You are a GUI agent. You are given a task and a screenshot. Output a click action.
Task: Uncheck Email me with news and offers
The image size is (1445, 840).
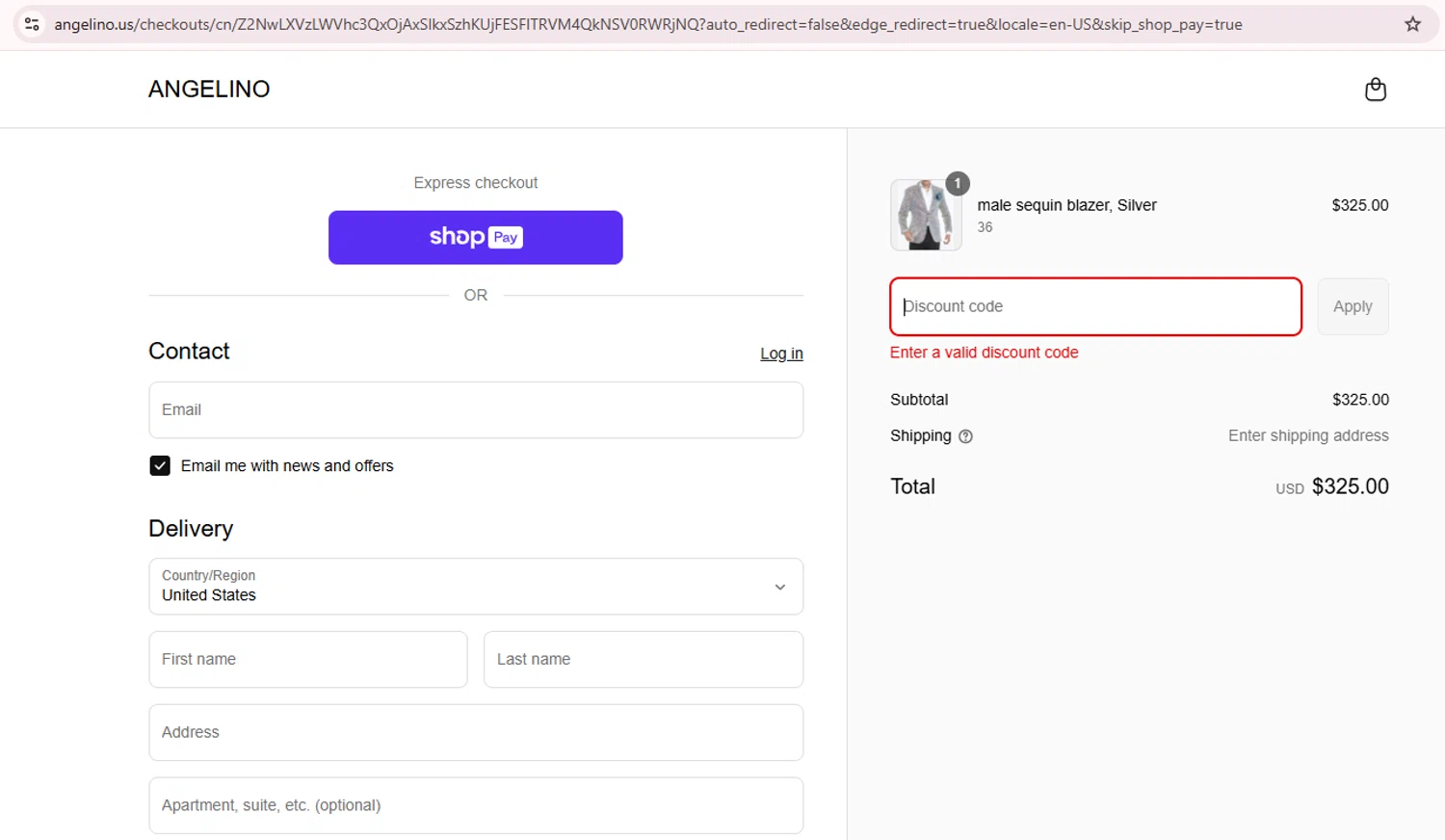coord(160,466)
